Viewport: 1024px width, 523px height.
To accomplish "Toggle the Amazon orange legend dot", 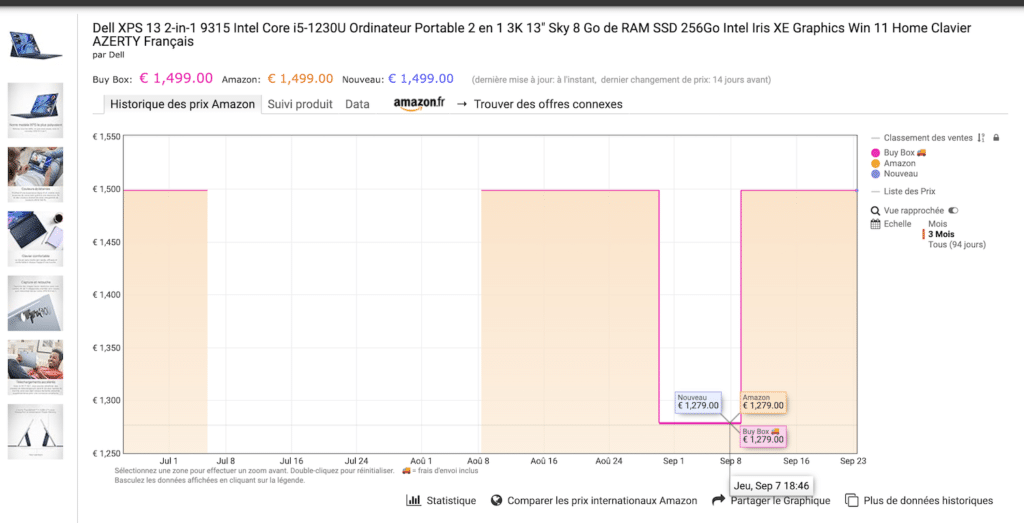I will point(875,163).
